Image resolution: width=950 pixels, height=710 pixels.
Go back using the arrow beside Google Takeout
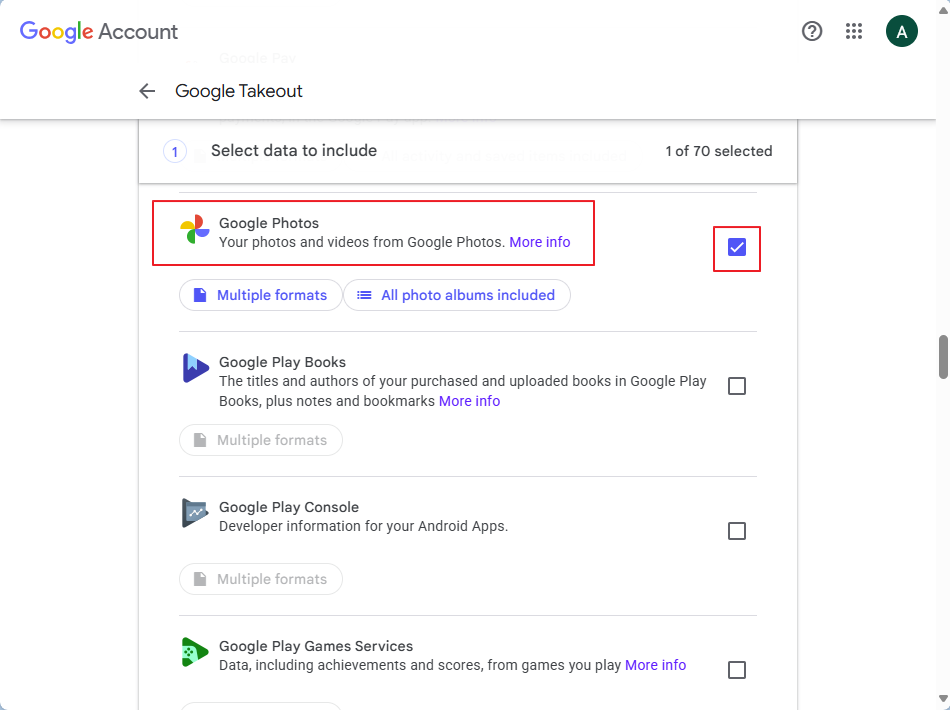[147, 91]
